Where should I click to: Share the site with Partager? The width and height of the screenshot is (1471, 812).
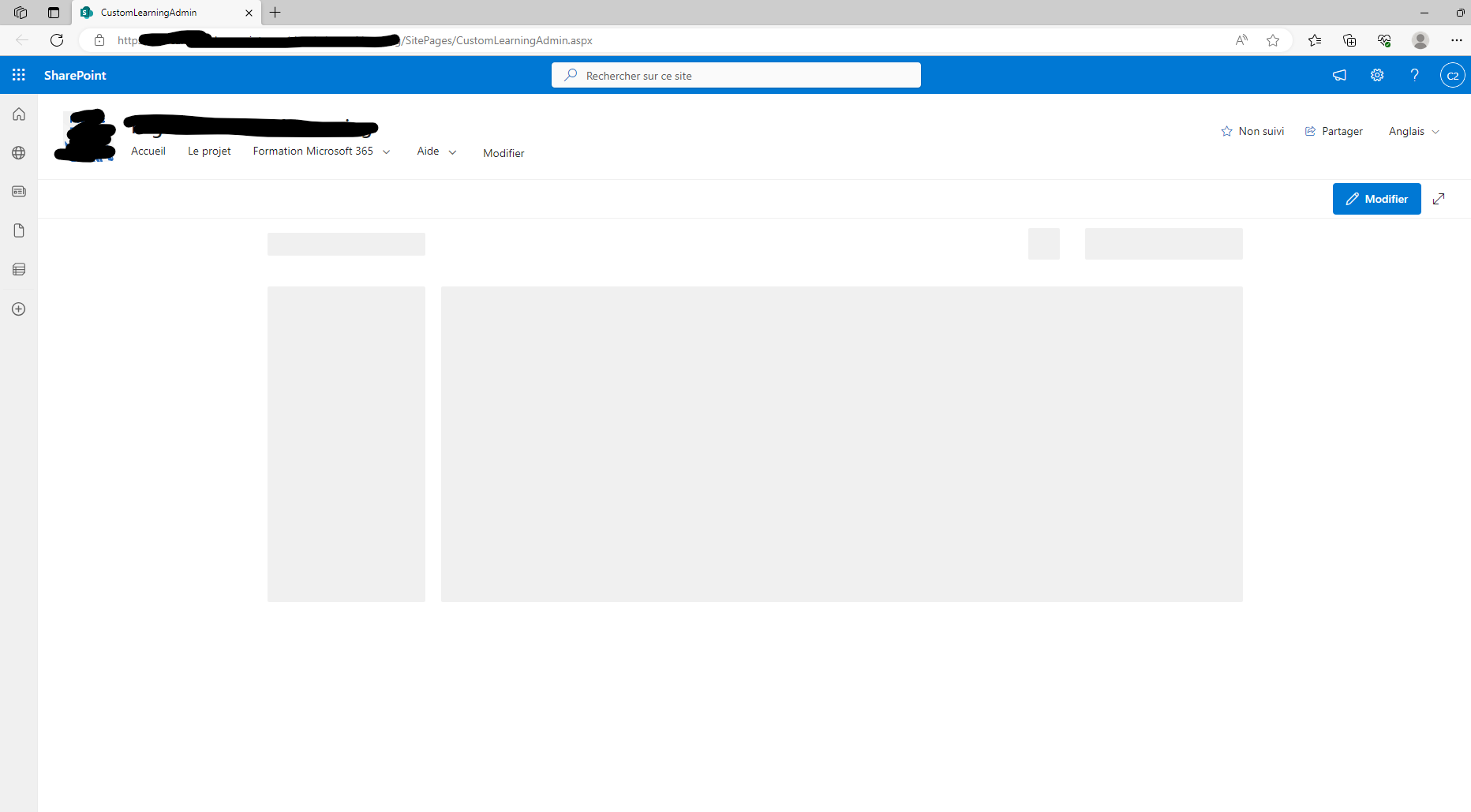(x=1334, y=131)
